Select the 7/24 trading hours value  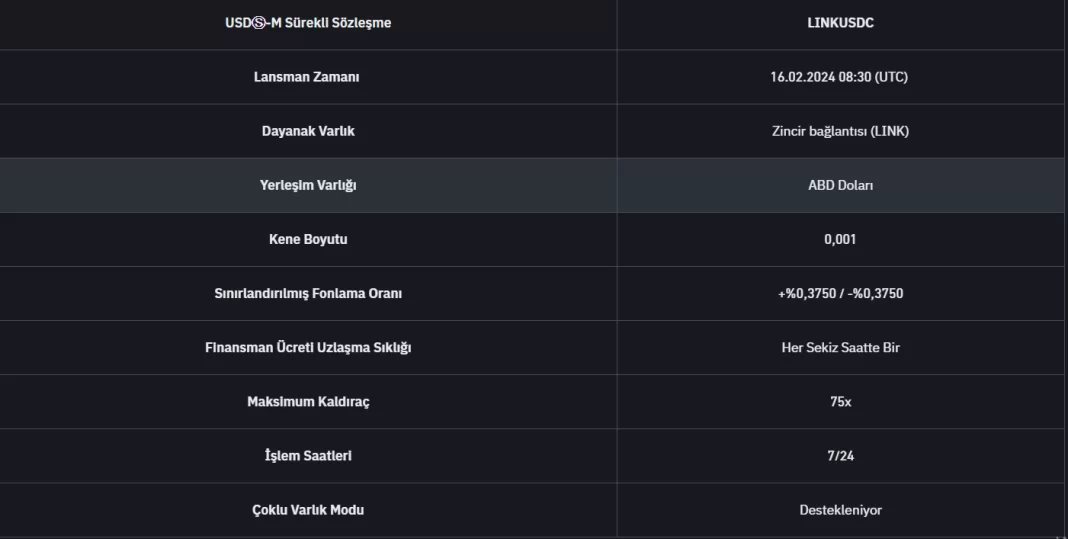coord(840,455)
